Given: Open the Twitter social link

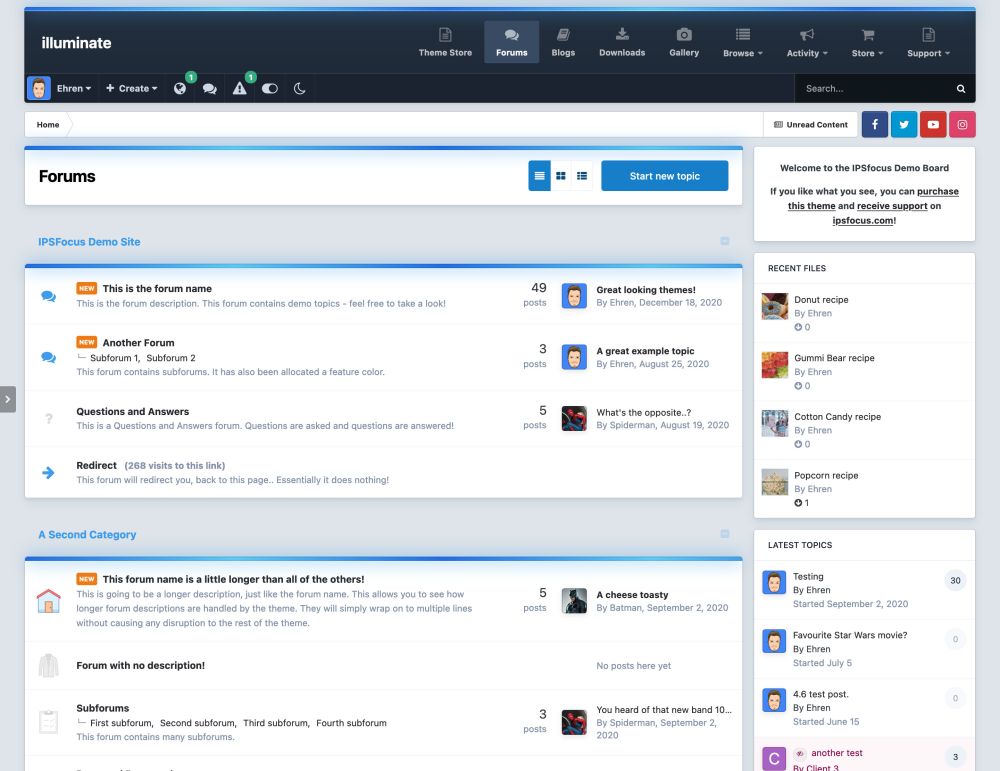Looking at the screenshot, I should pyautogui.click(x=904, y=124).
